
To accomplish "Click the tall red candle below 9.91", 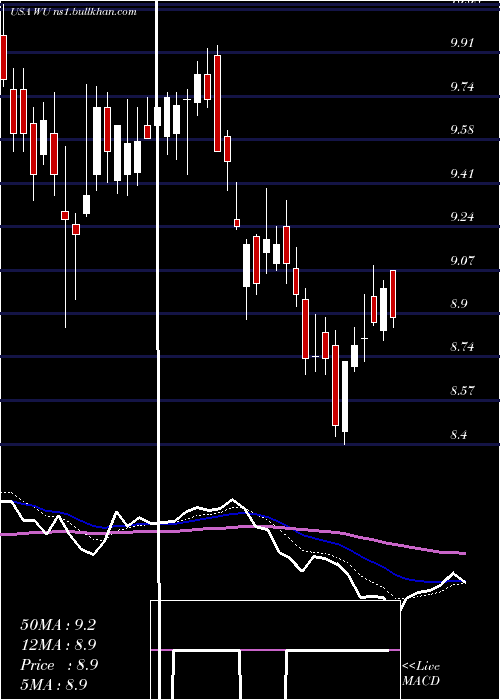I will tap(217, 103).
